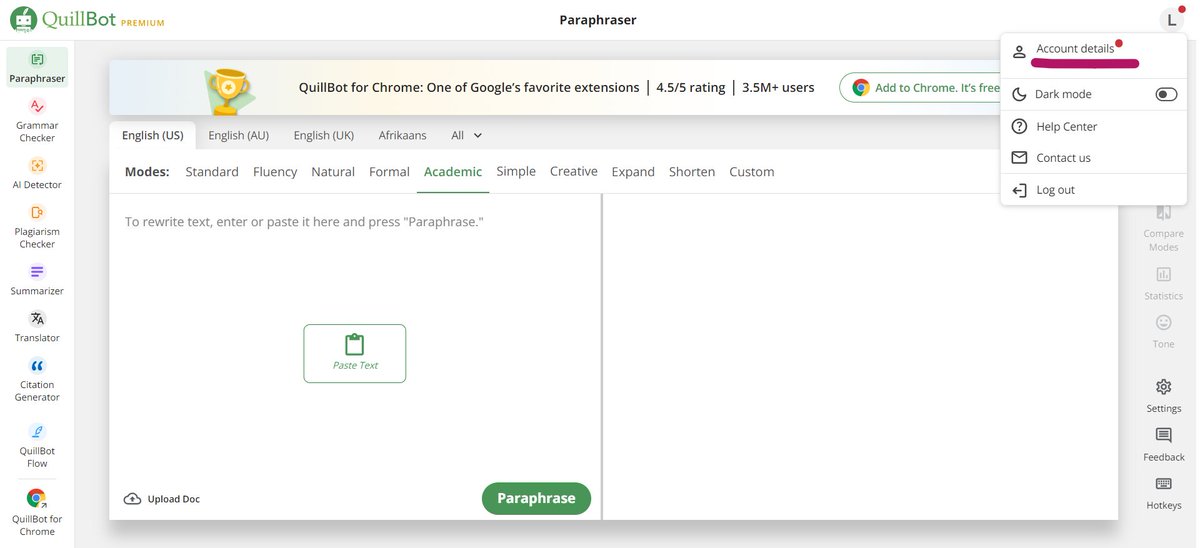Click the Upload Doc link text
1200x548 pixels.
tap(174, 499)
